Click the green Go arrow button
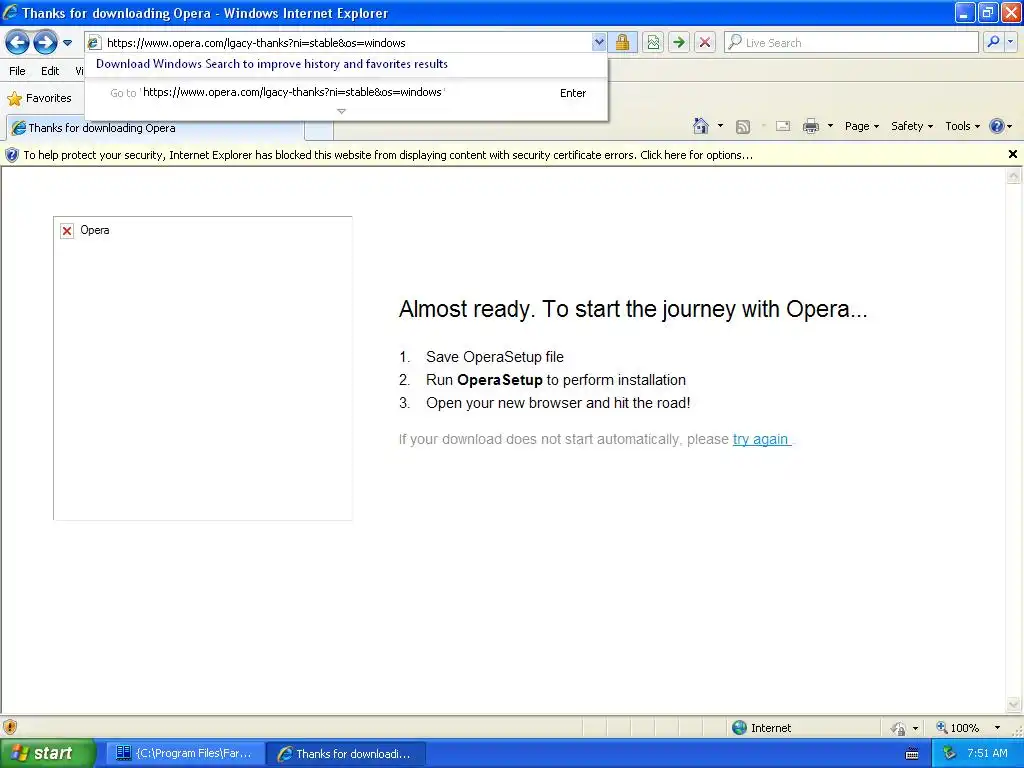Image resolution: width=1024 pixels, height=768 pixels. coord(679,43)
